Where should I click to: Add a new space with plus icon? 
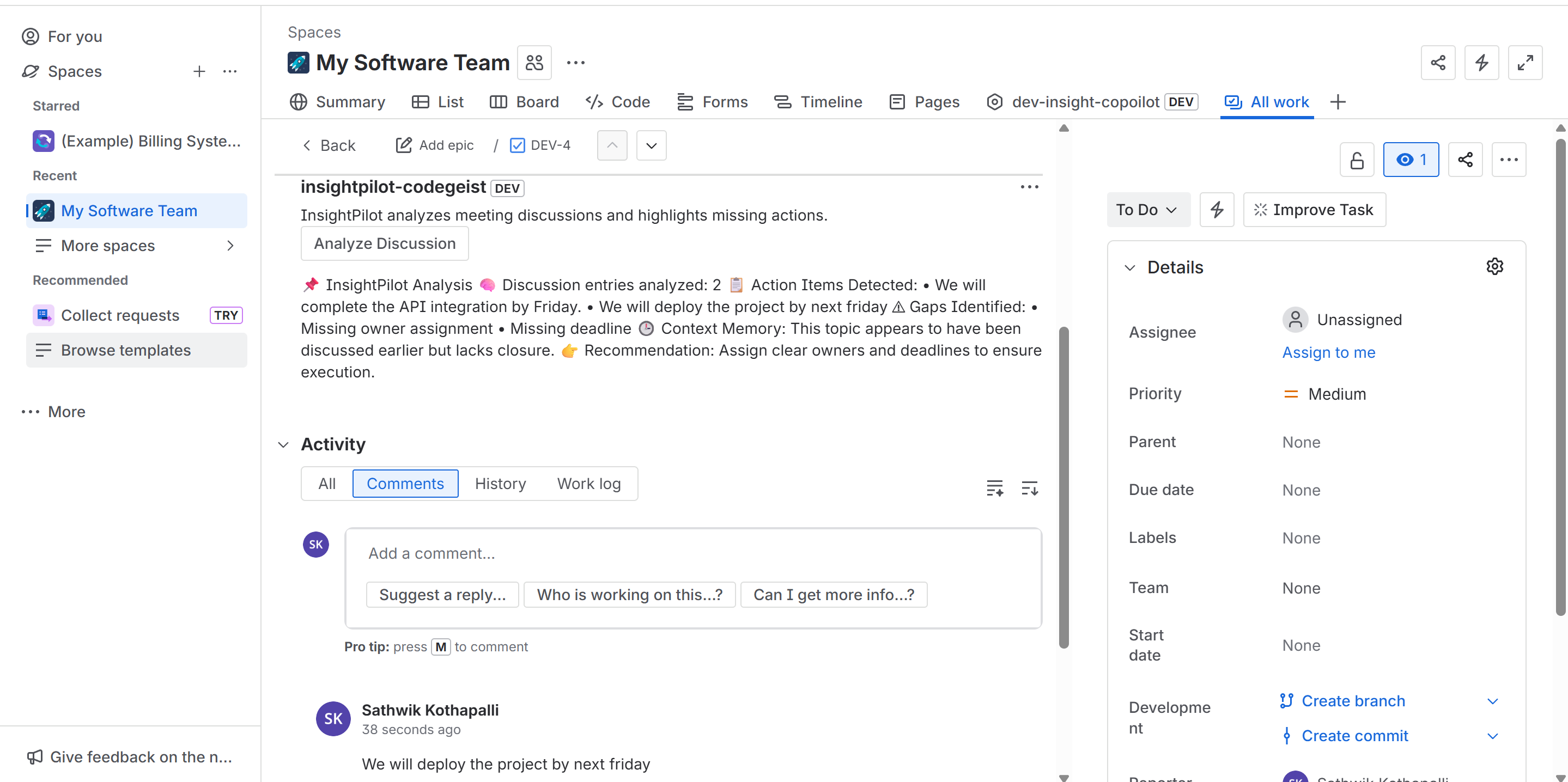(199, 72)
